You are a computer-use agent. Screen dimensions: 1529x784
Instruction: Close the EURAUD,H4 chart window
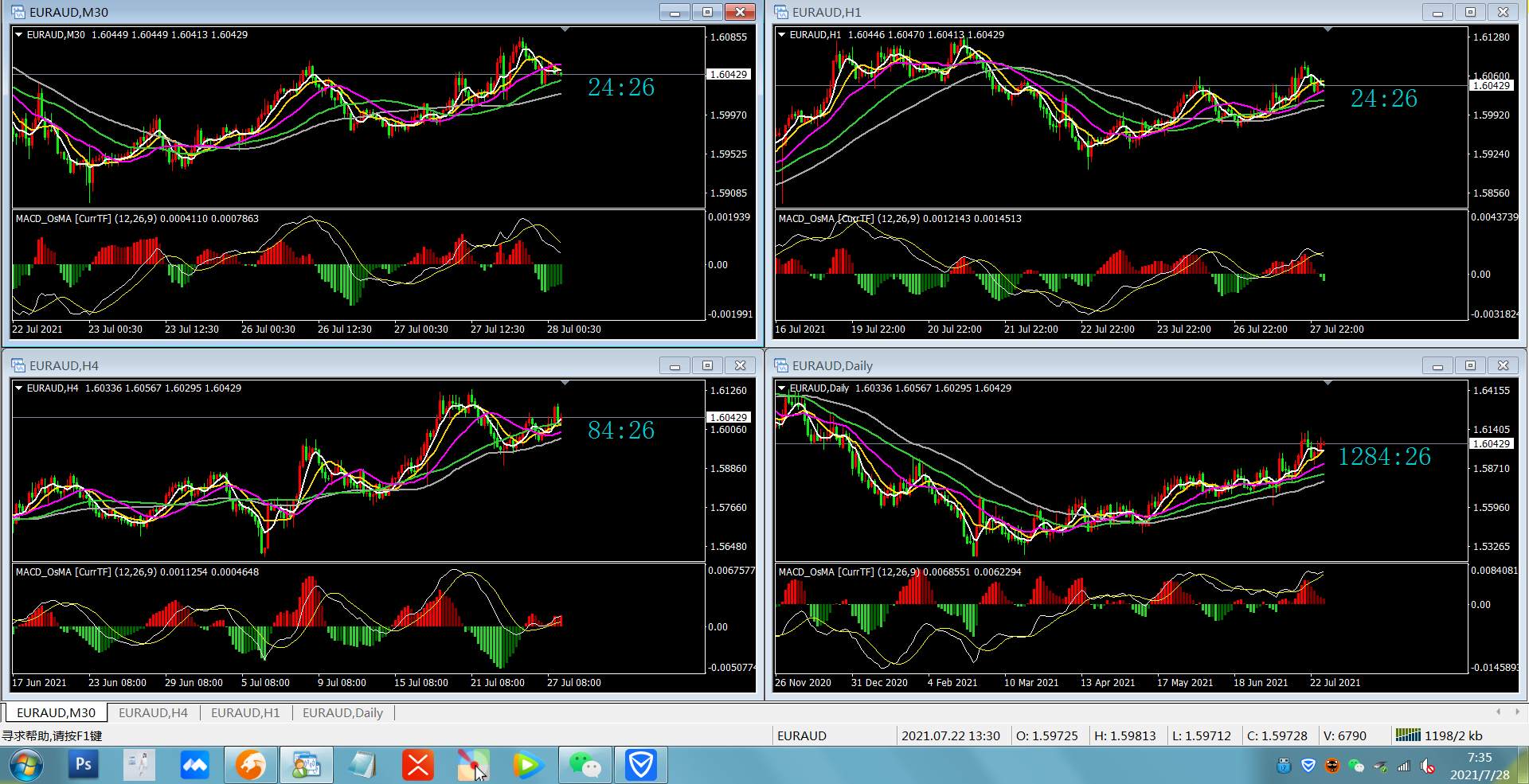(x=740, y=365)
